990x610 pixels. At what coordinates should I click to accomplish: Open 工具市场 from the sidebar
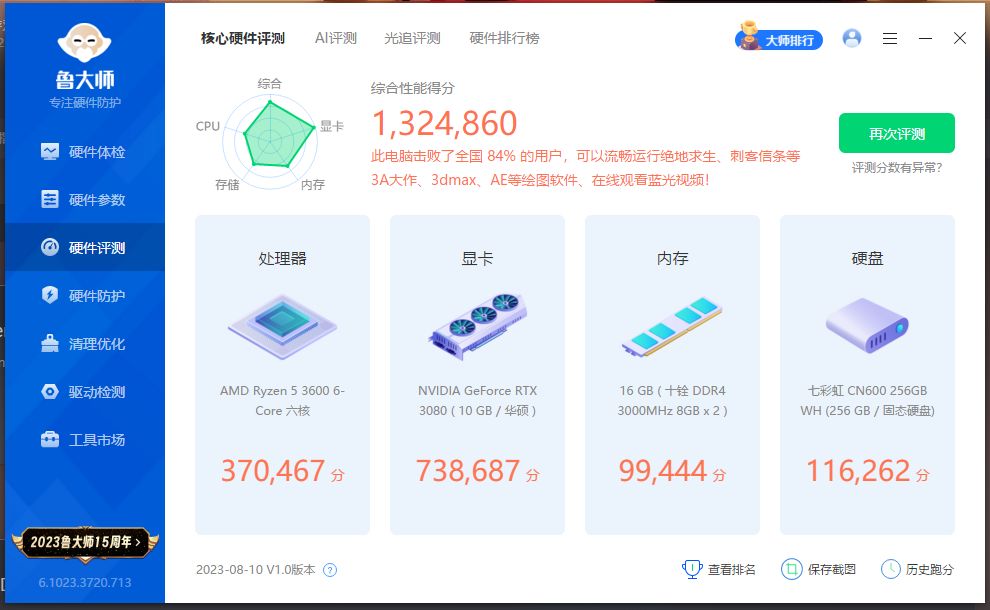(x=85, y=440)
